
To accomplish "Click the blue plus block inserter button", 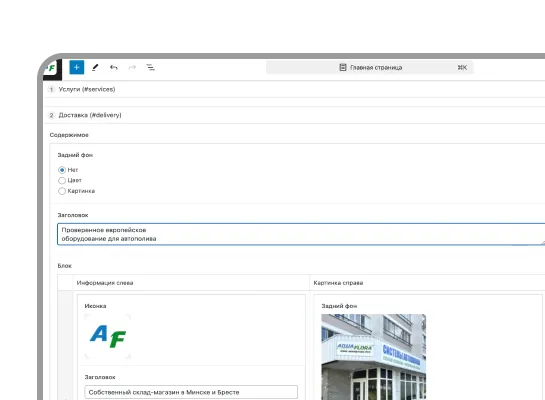I will point(76,67).
